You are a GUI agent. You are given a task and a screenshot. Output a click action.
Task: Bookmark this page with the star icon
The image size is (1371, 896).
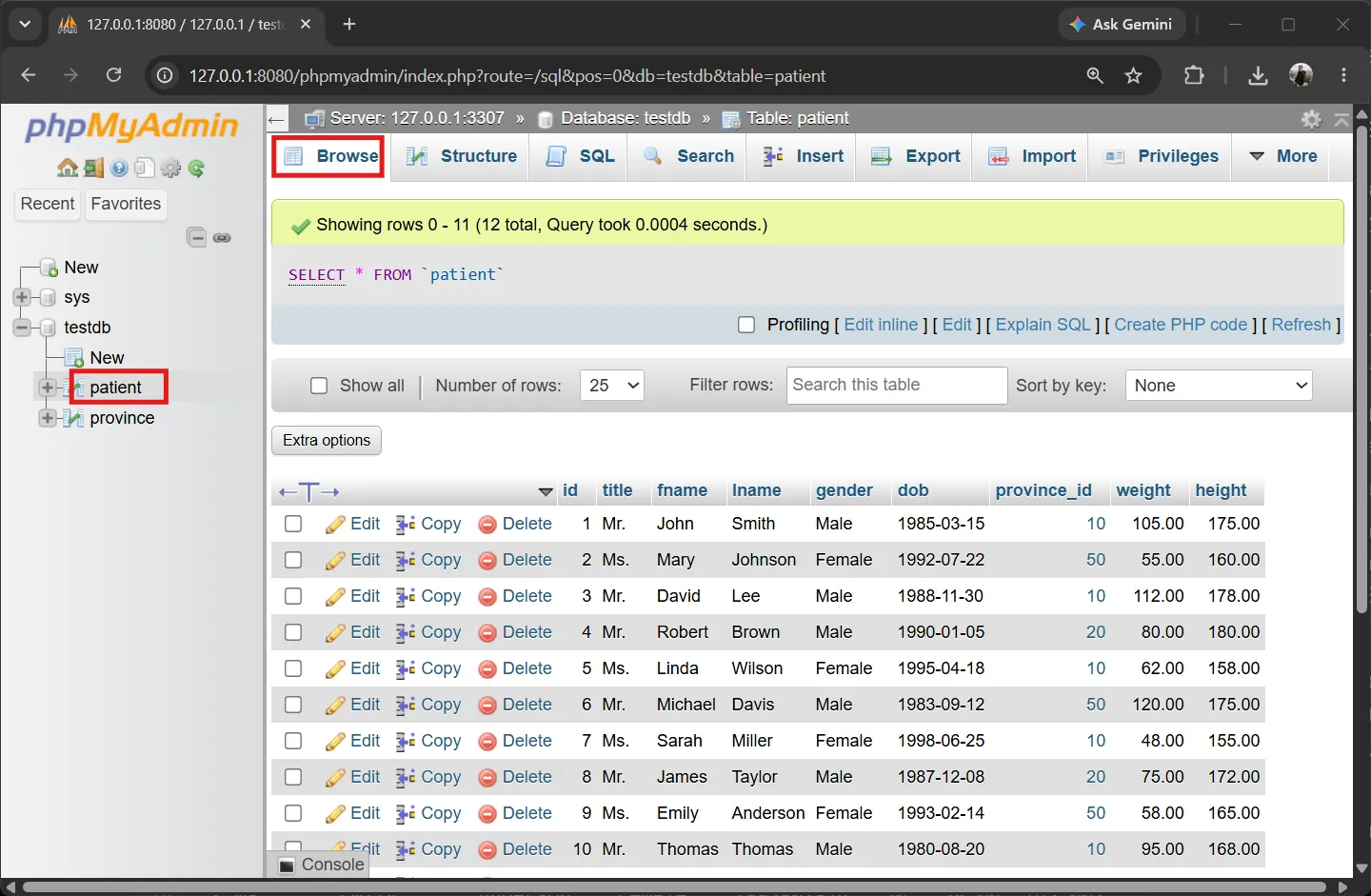(x=1133, y=75)
